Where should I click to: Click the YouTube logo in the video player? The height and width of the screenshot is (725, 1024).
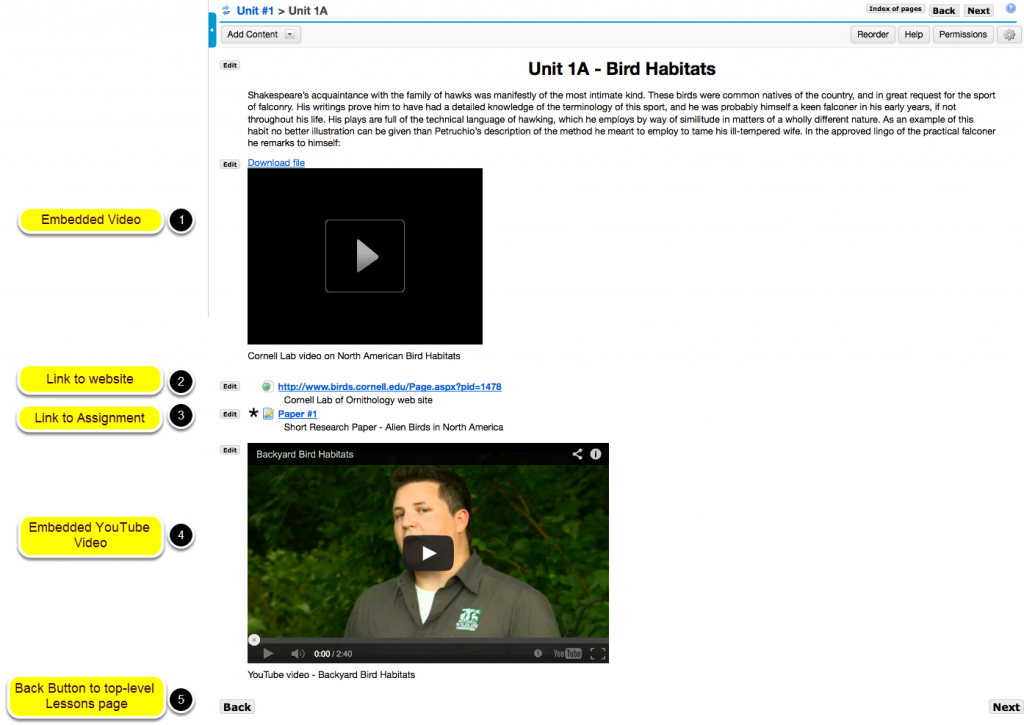coord(566,653)
